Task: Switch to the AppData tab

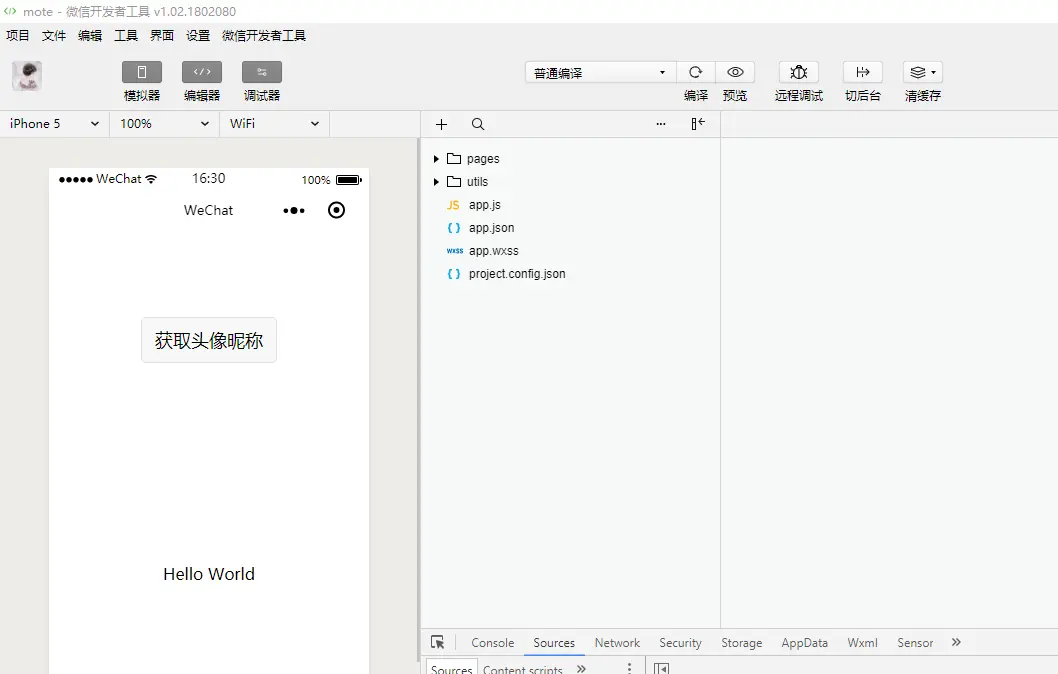Action: [804, 643]
